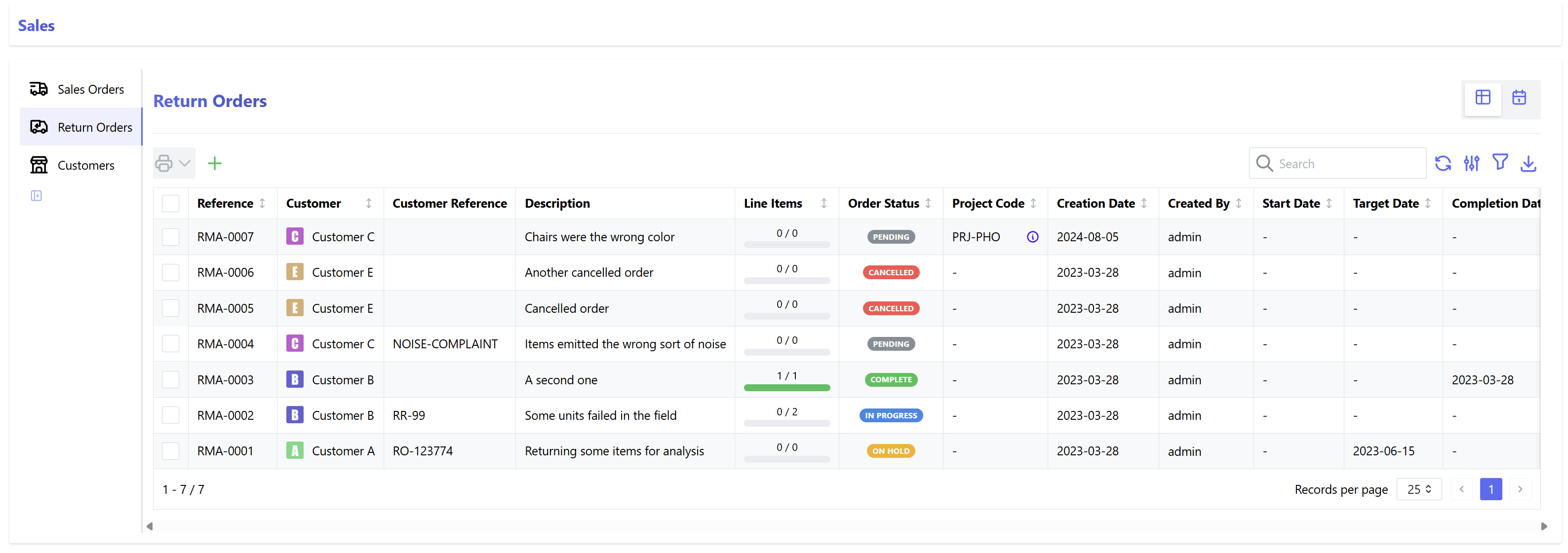The image size is (1568, 553).
Task: Open the table filters funnel icon
Action: 1500,162
